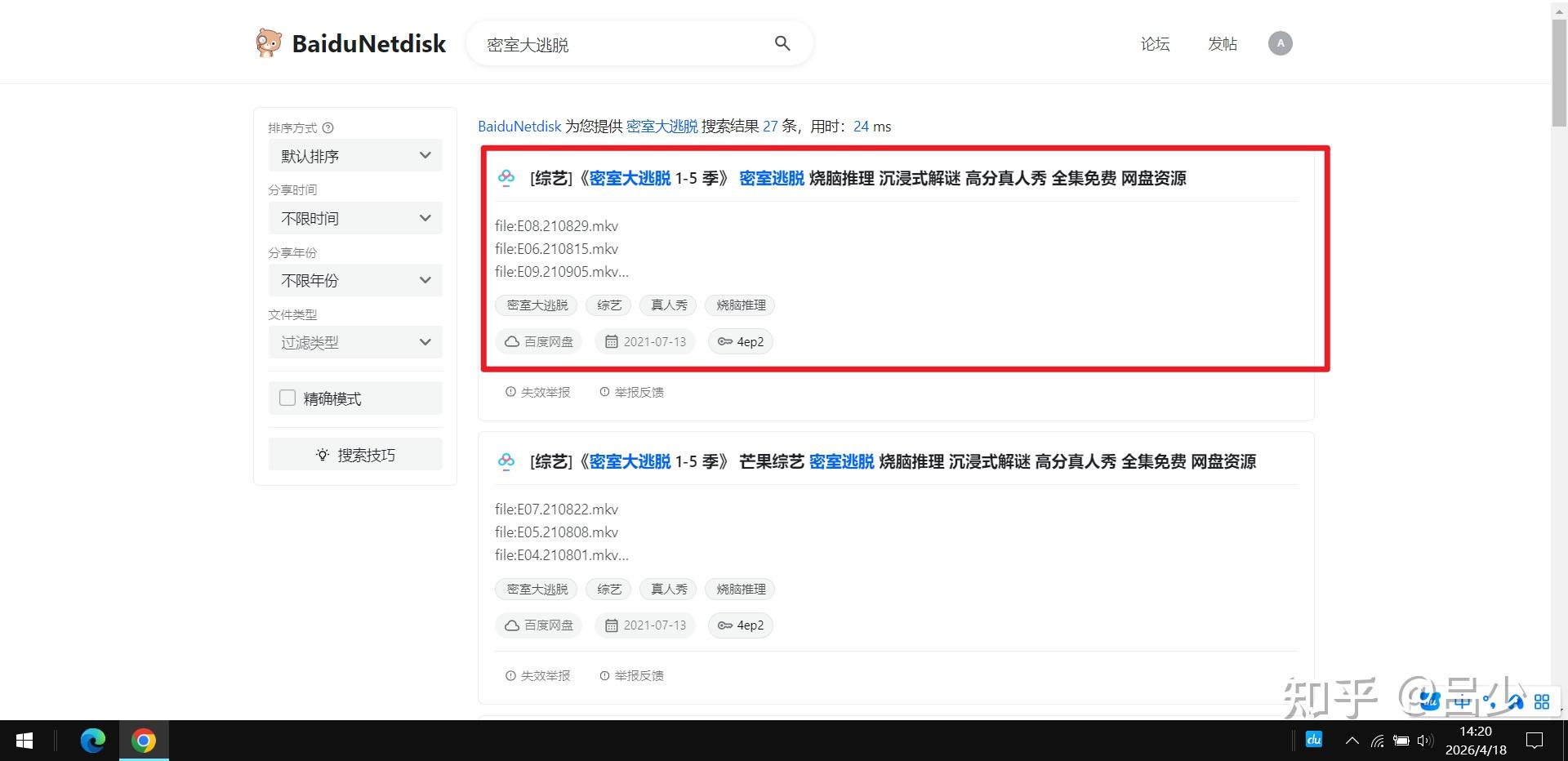Switch to Chrome in the taskbar

[x=144, y=741]
